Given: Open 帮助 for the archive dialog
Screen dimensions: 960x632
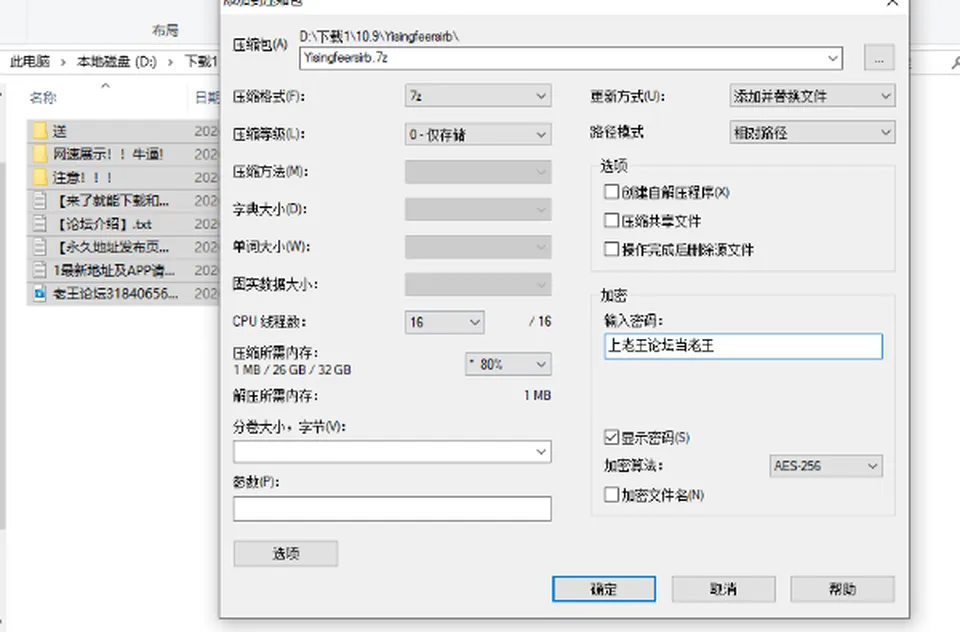Looking at the screenshot, I should (842, 589).
